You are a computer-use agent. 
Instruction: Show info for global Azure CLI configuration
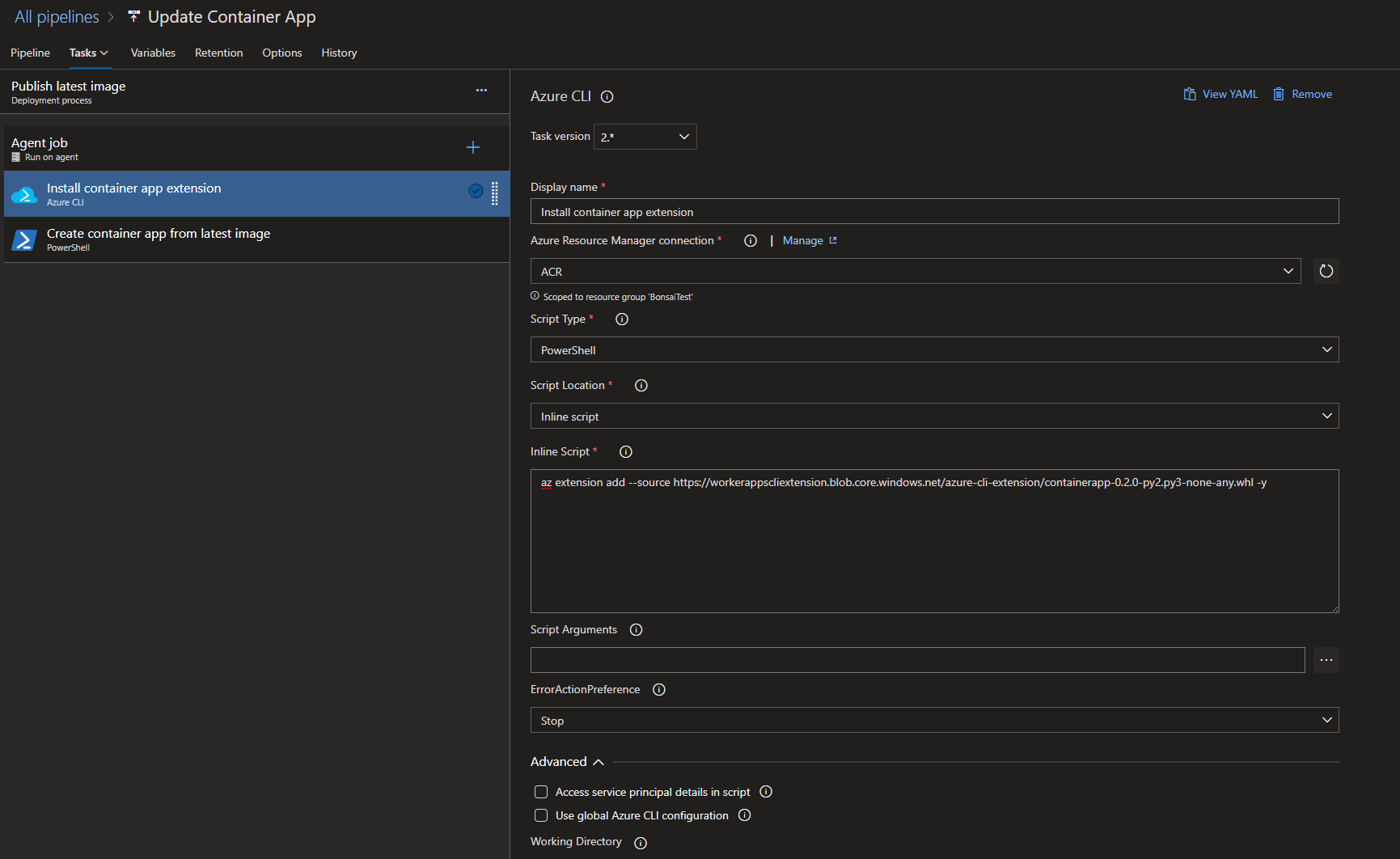(745, 815)
